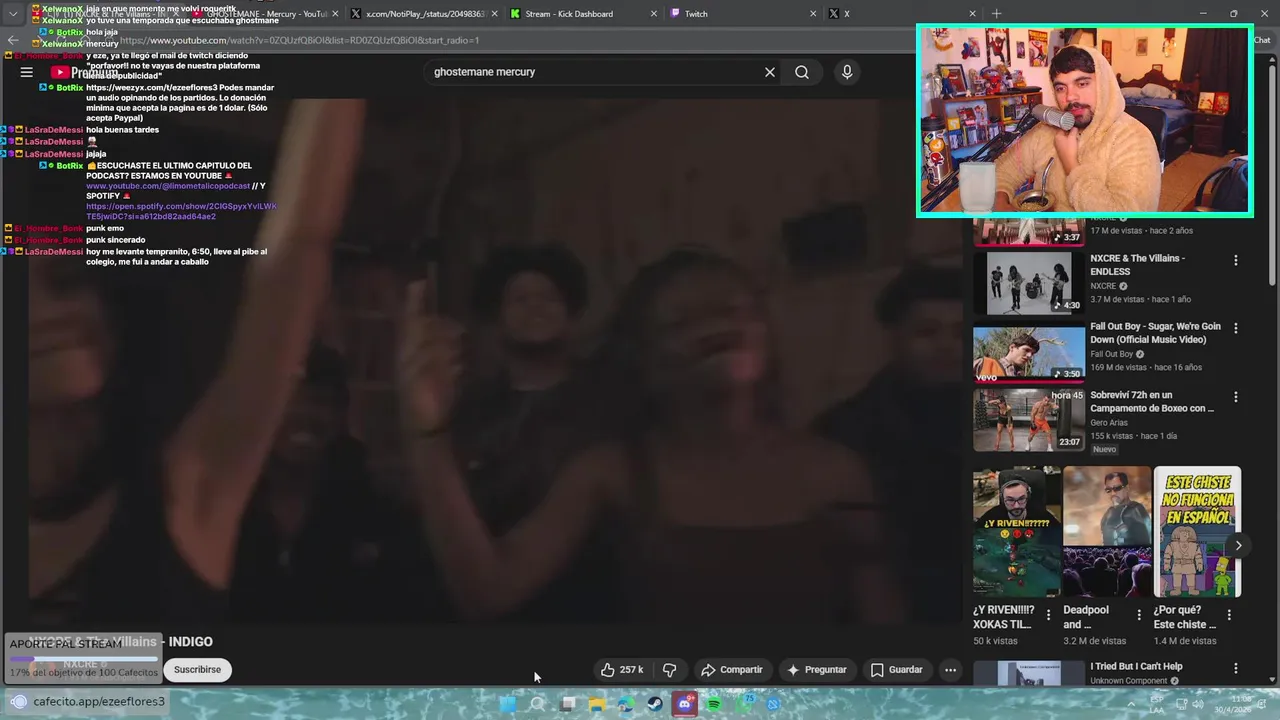Open Task View from the taskbar
Viewport: 1280px width, 720px height.
click(568, 704)
